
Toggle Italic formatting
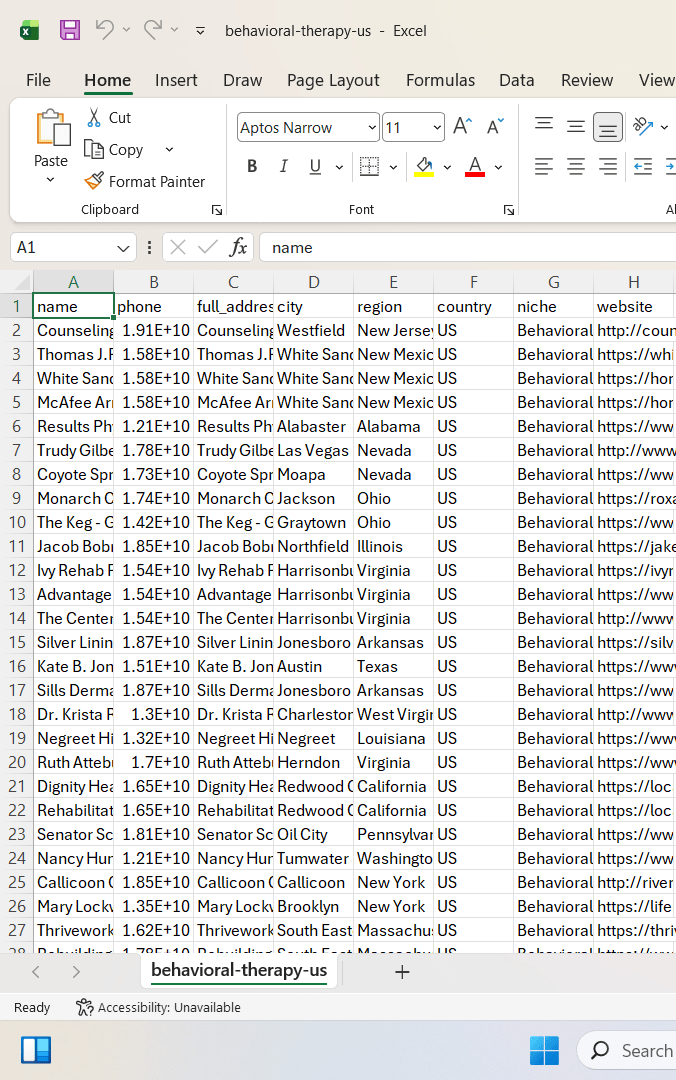[x=283, y=166]
